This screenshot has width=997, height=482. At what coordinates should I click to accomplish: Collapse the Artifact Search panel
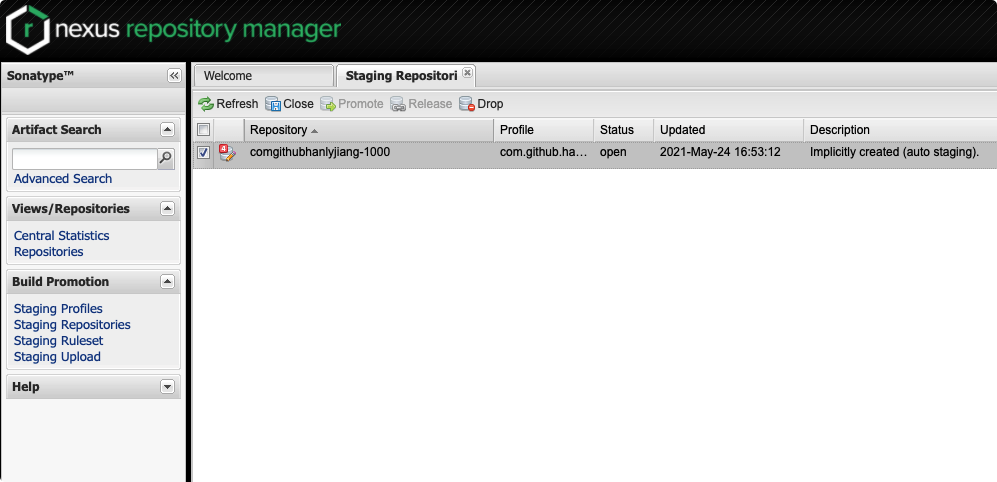pos(167,130)
